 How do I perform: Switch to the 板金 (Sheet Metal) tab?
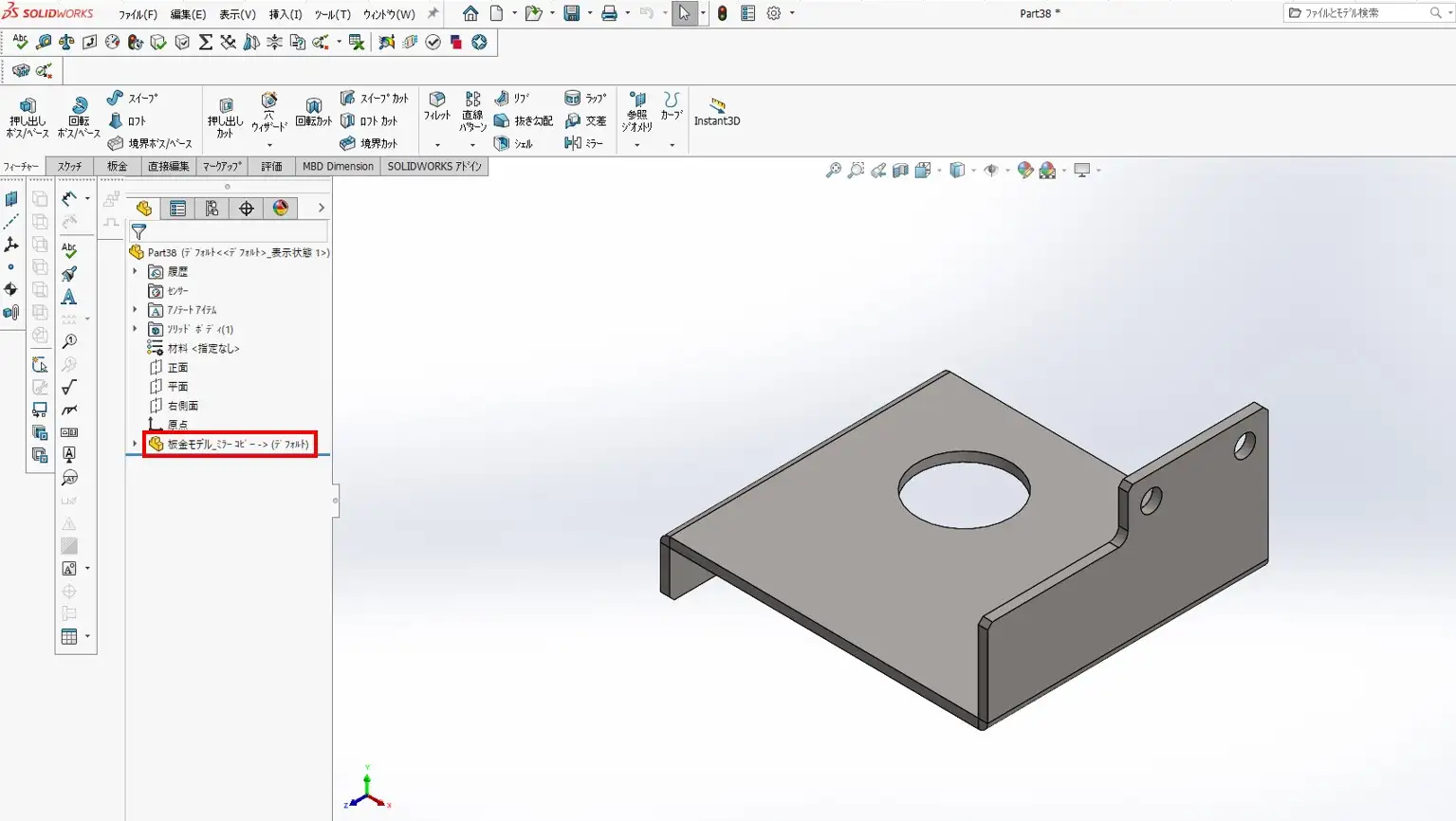pyautogui.click(x=117, y=166)
